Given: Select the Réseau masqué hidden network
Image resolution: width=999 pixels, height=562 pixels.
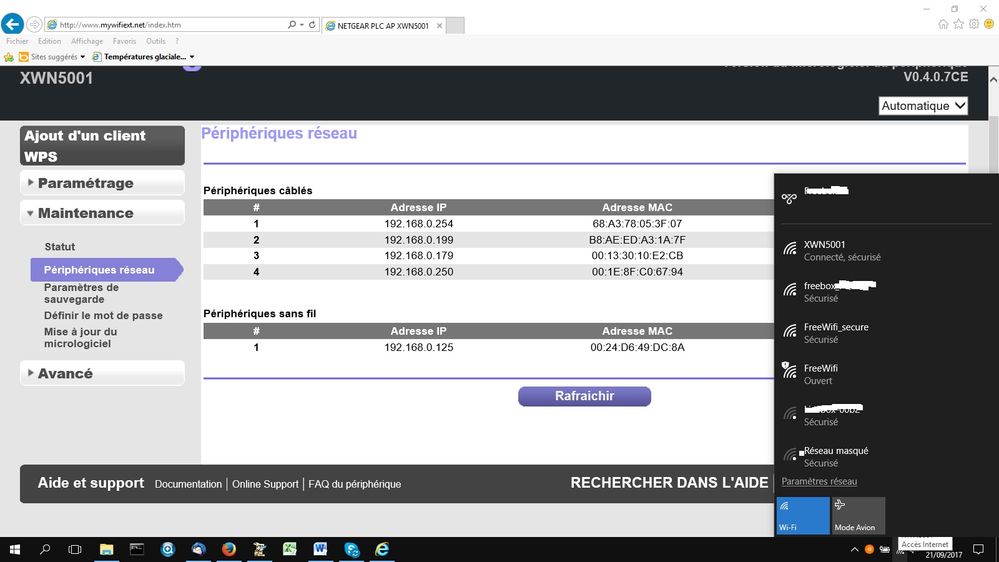Looking at the screenshot, I should tap(886, 456).
